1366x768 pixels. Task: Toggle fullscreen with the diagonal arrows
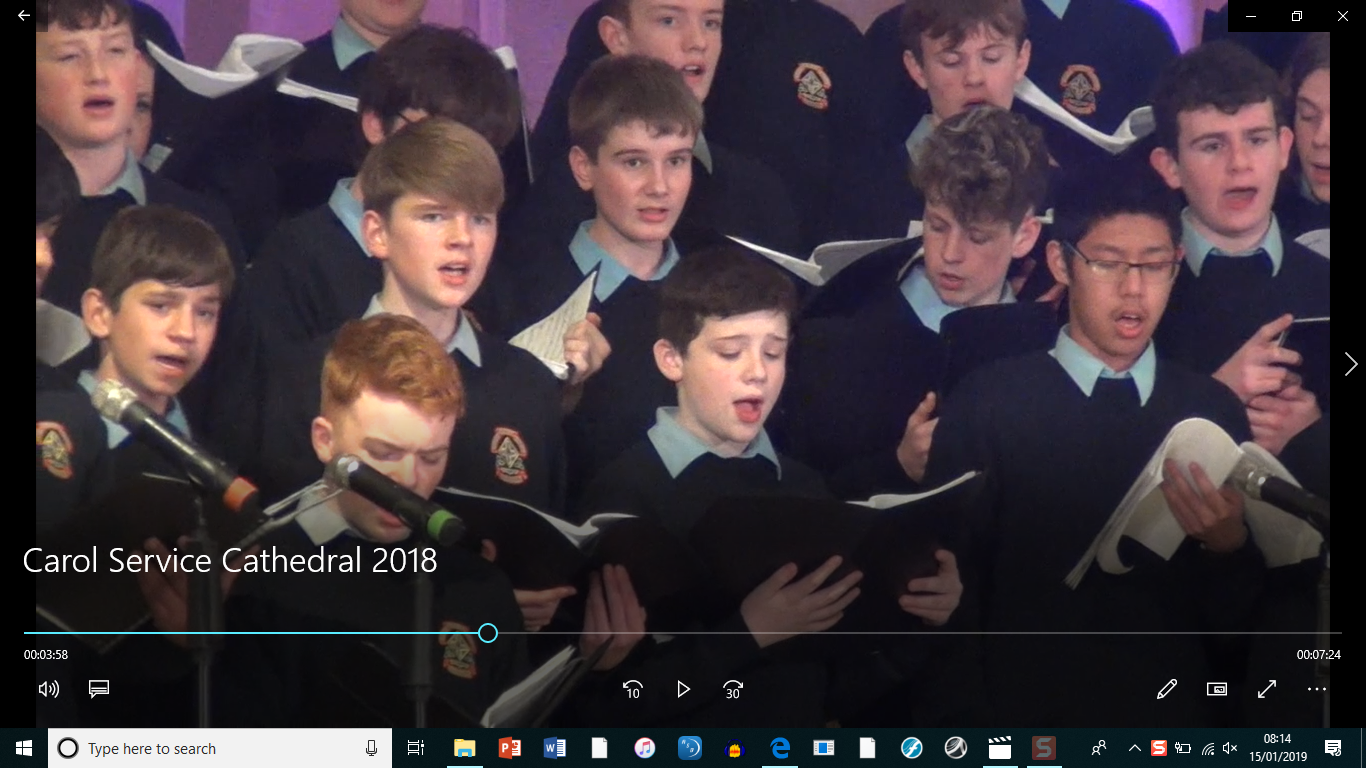1266,689
